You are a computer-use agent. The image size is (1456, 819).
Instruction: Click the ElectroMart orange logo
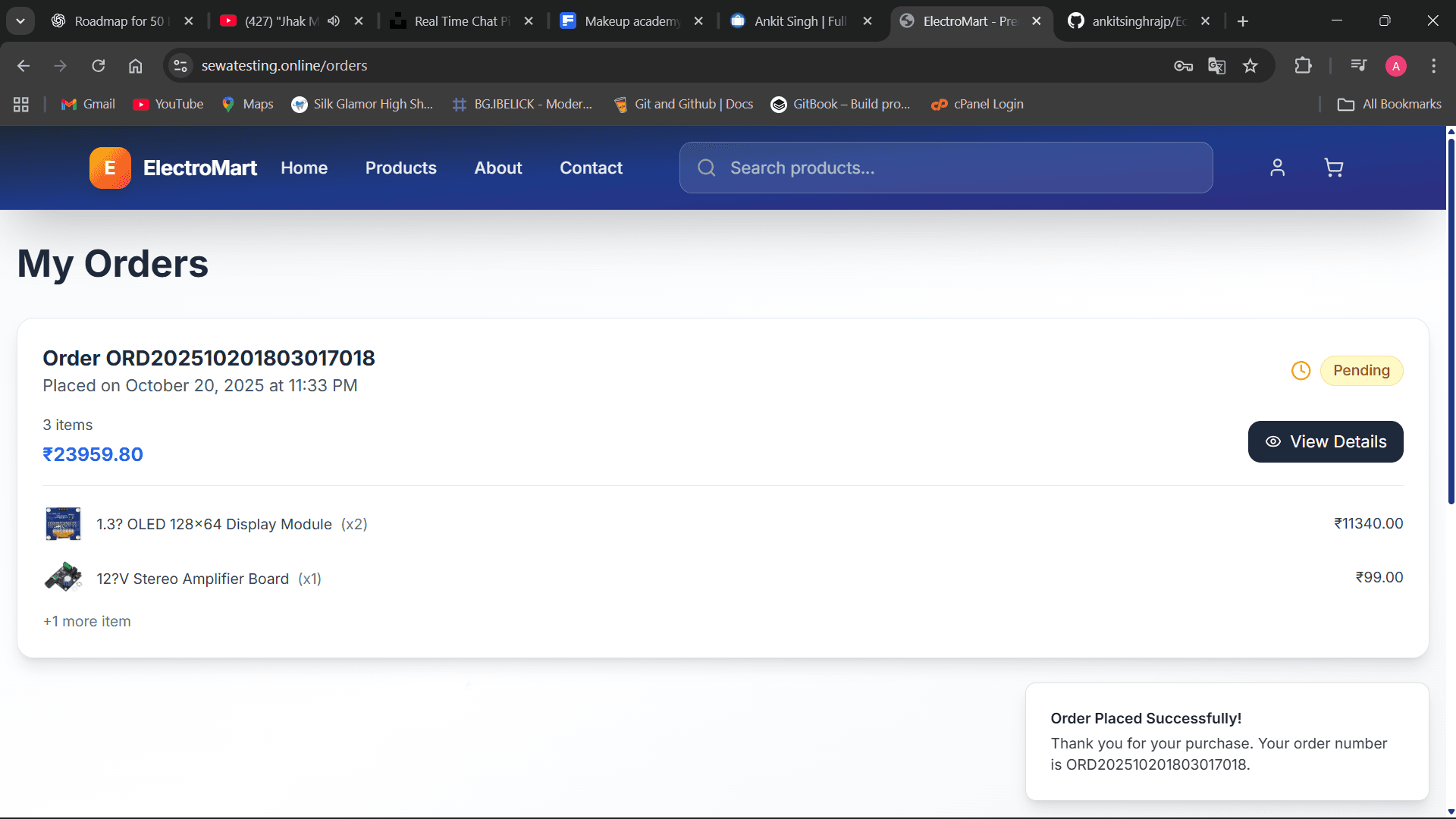[110, 168]
